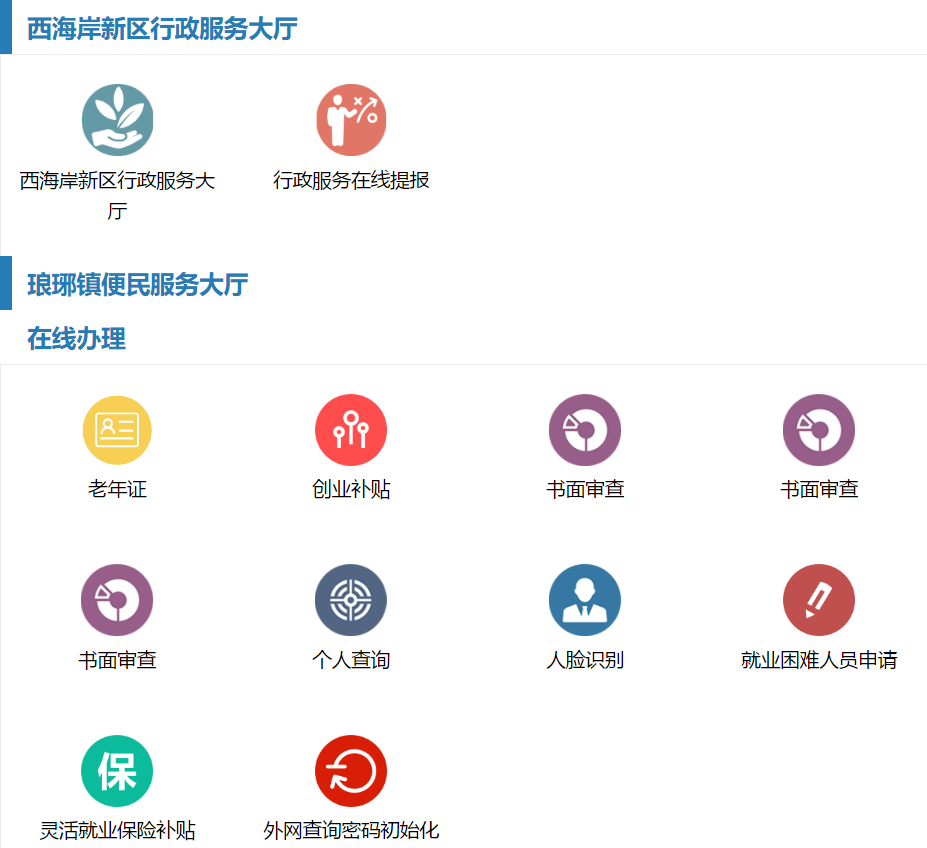Open the 外网查询密码初始化 text link
This screenshot has height=848, width=927.
351,831
